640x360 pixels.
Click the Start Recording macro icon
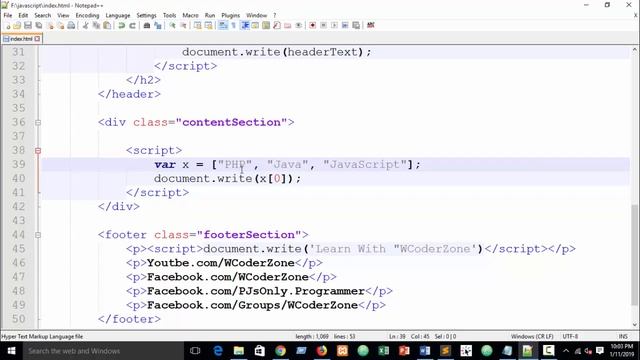coord(312,25)
